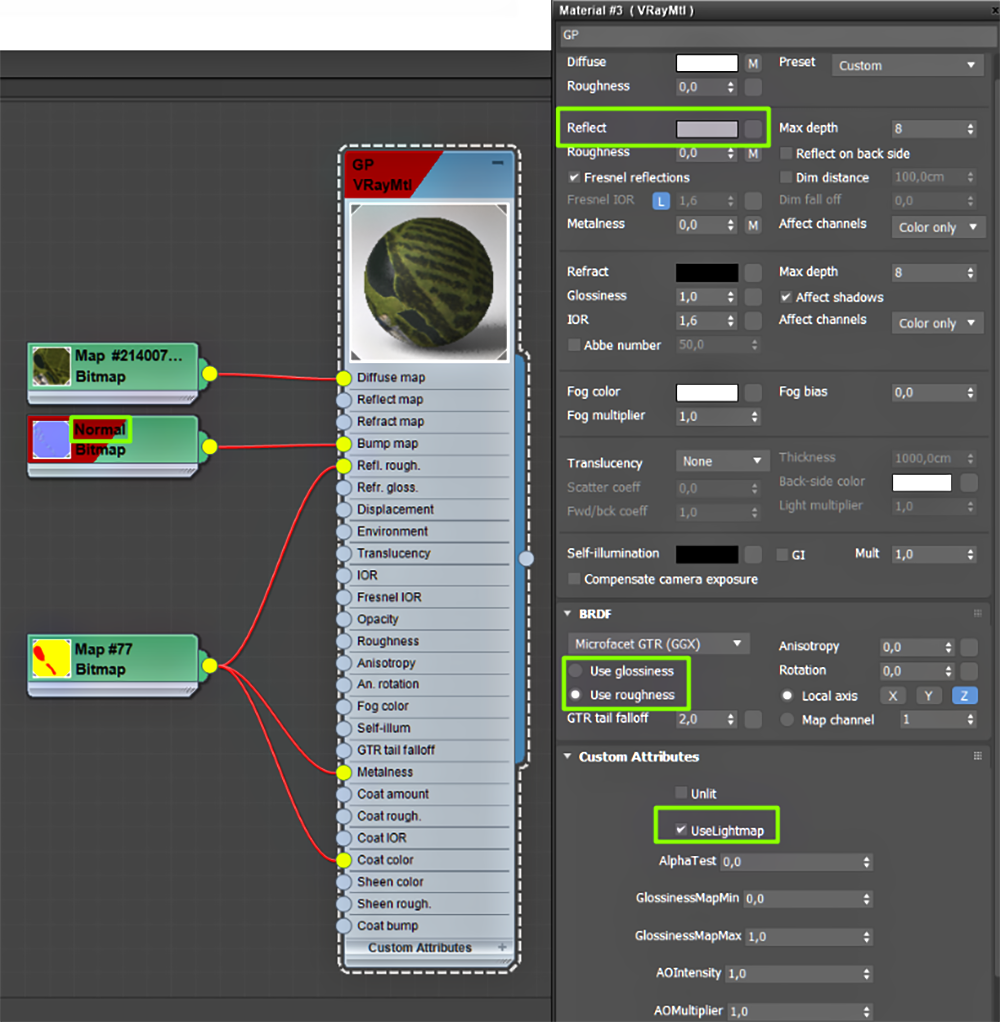Select the Use glossiness radio button
This screenshot has height=1022, width=1000.
576,671
